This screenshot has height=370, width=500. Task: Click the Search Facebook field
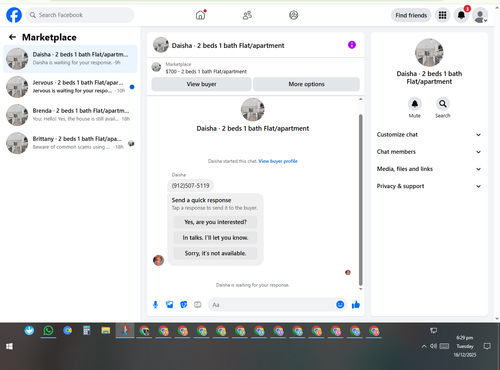pos(80,15)
